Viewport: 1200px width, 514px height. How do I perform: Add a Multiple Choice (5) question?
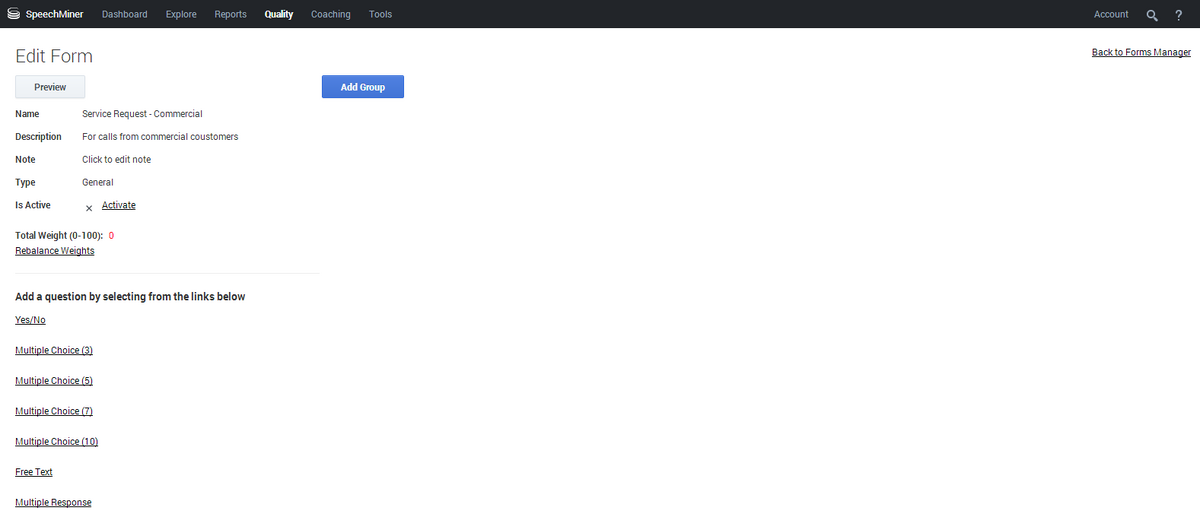point(54,381)
